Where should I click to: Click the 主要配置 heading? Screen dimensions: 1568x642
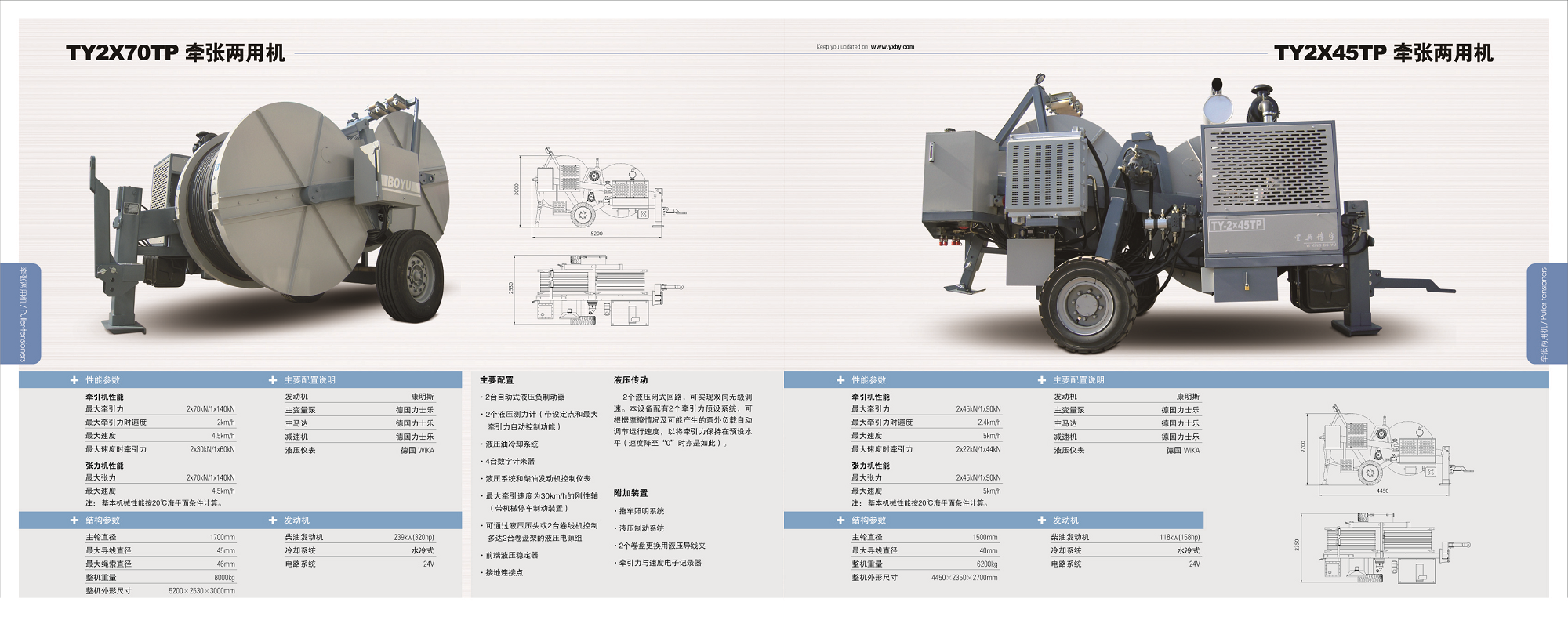click(496, 380)
